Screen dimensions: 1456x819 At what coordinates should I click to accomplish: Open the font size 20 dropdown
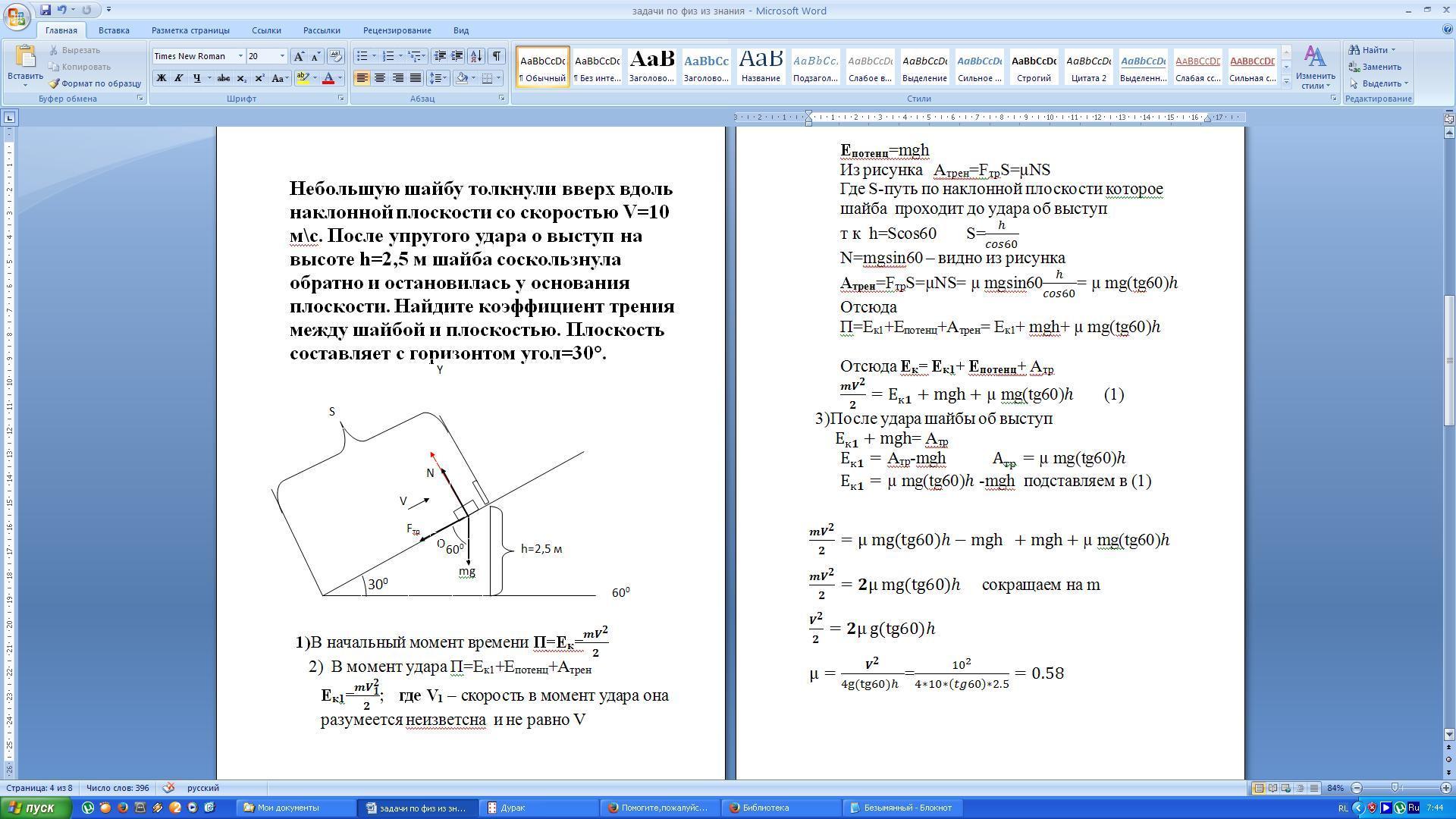click(282, 56)
